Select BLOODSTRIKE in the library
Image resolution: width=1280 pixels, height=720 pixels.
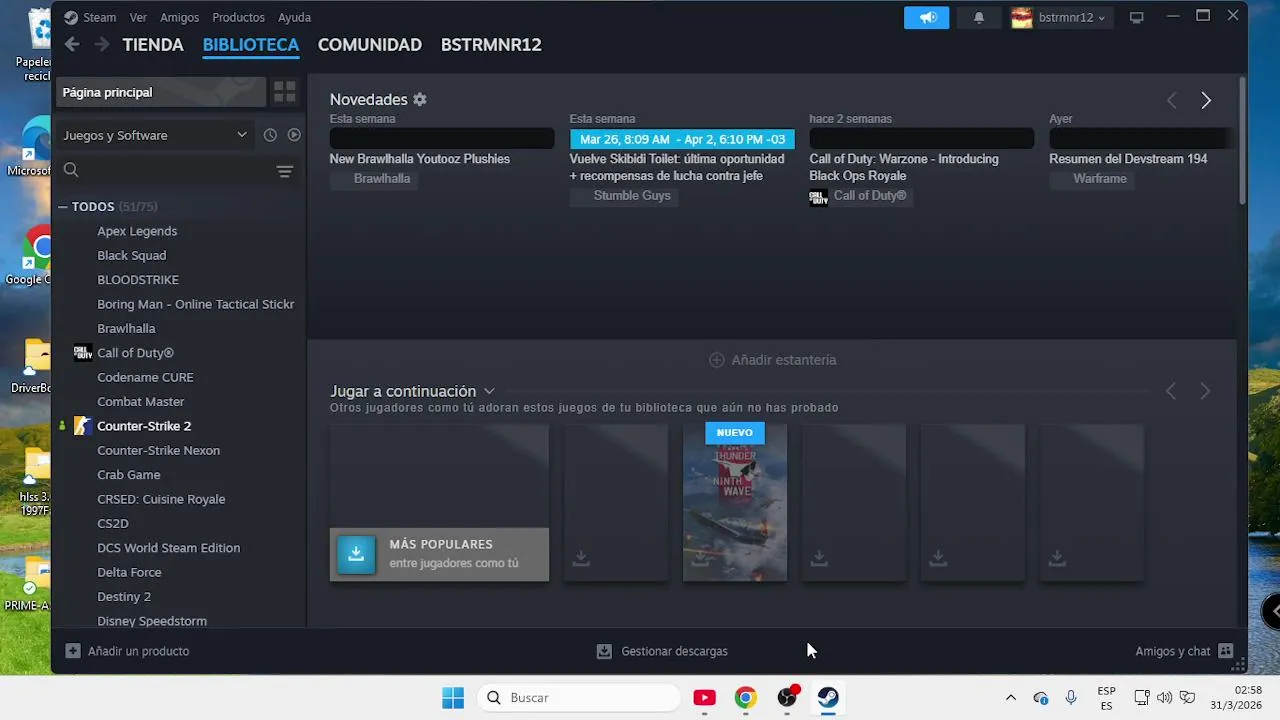pos(138,280)
